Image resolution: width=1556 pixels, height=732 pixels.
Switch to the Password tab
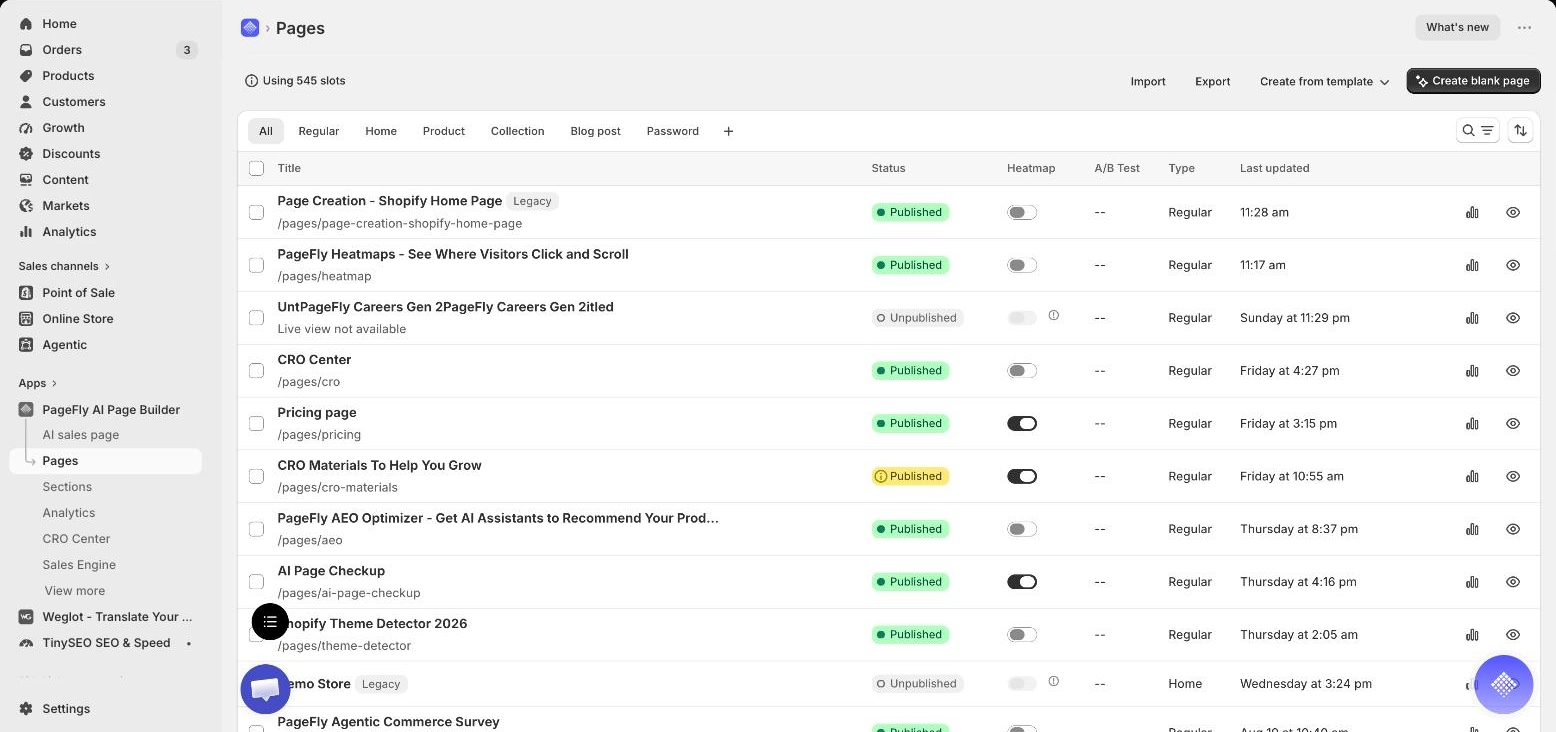(x=673, y=131)
